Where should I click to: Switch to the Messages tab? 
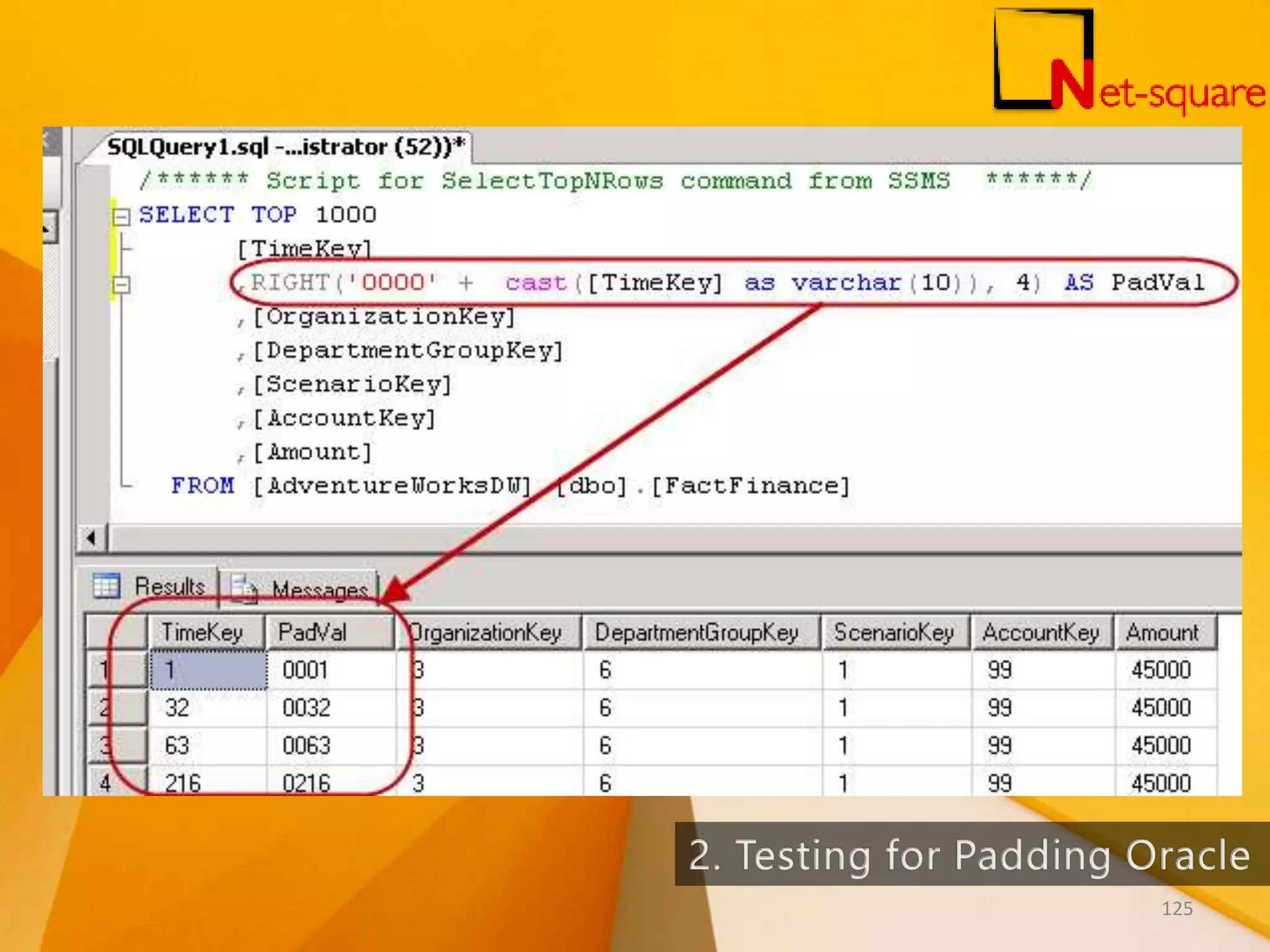point(319,589)
